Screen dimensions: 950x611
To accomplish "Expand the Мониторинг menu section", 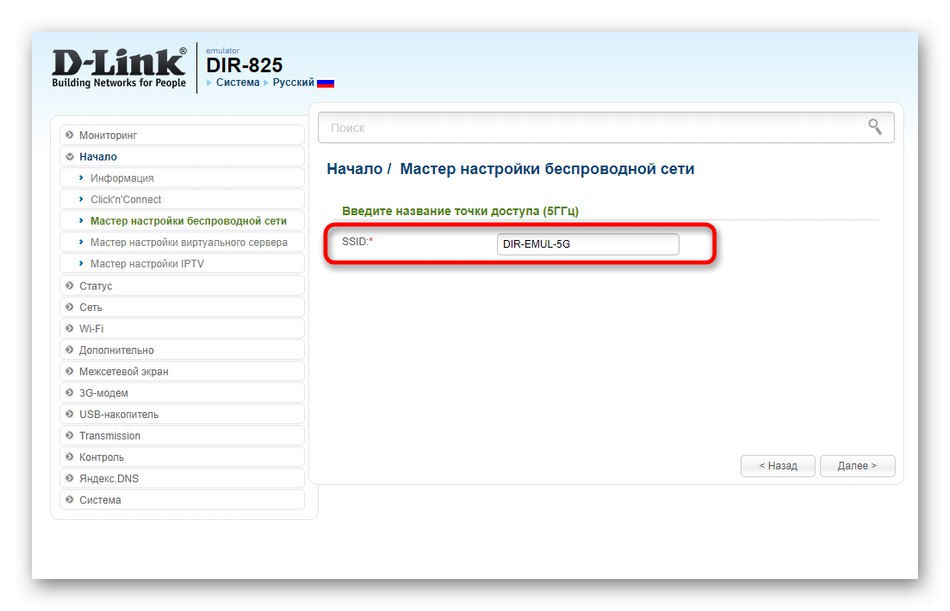I will 182,135.
